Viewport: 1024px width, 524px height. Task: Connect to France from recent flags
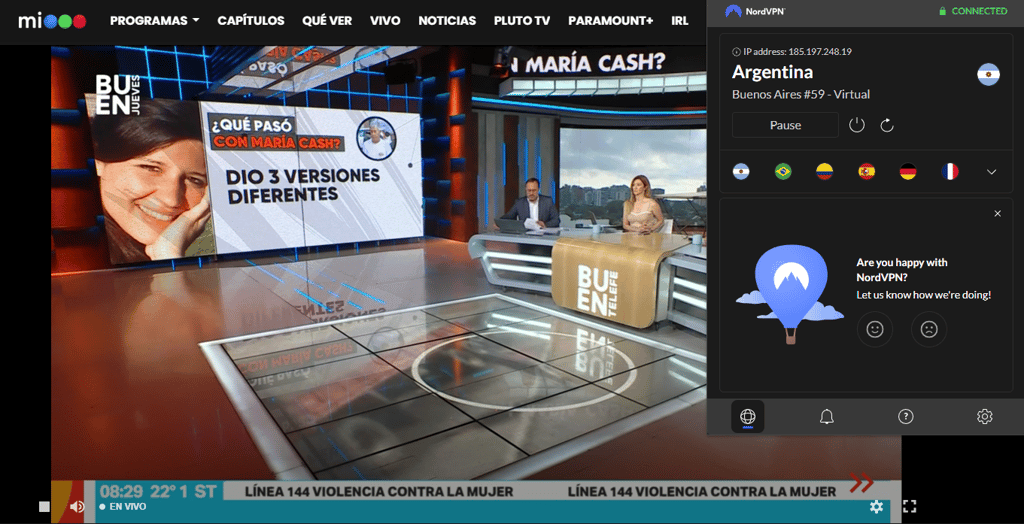pos(950,171)
